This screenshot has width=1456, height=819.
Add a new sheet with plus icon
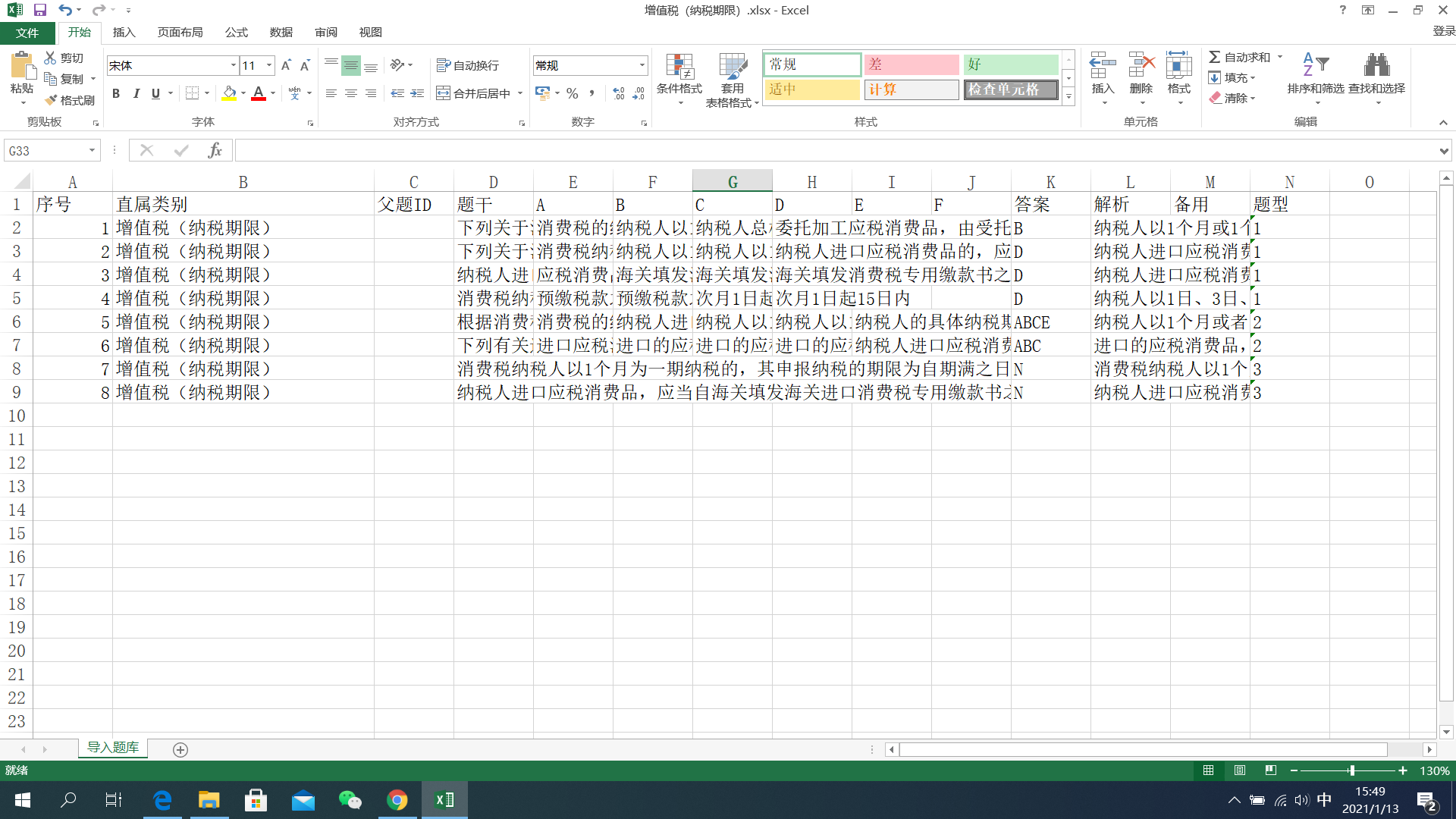(180, 749)
